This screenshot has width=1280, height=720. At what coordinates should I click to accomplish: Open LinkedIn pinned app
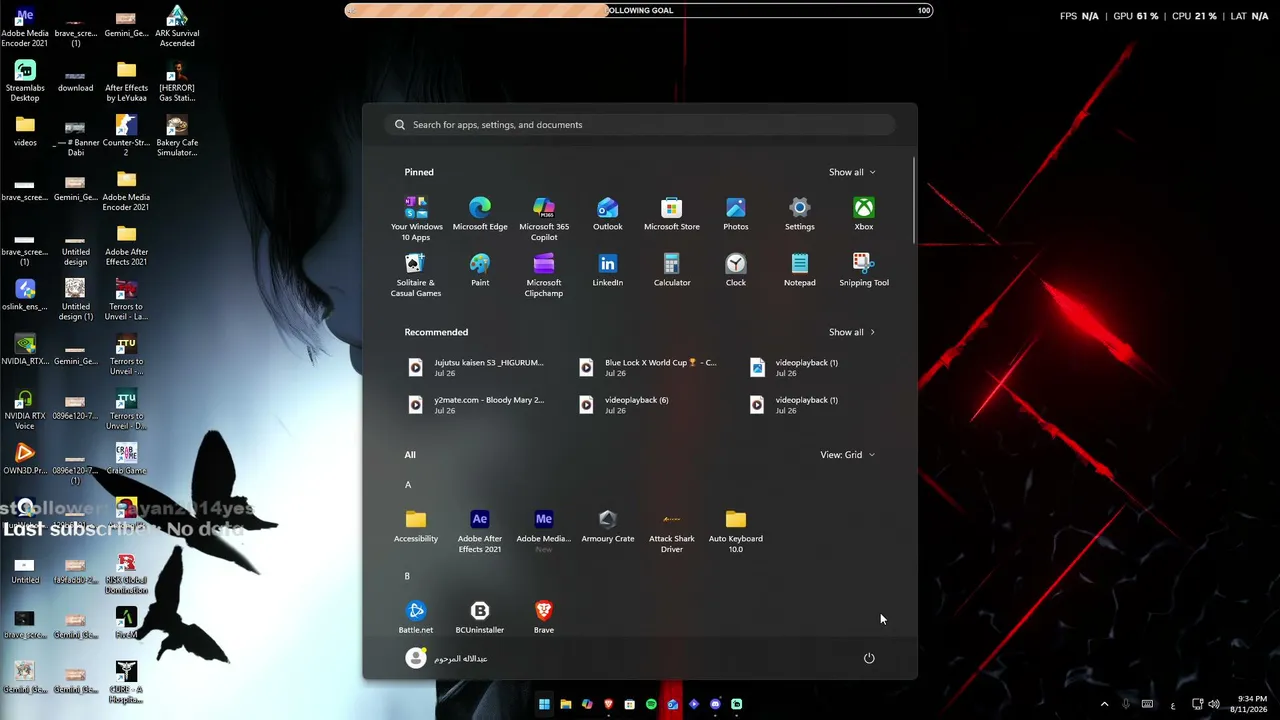[x=608, y=270]
